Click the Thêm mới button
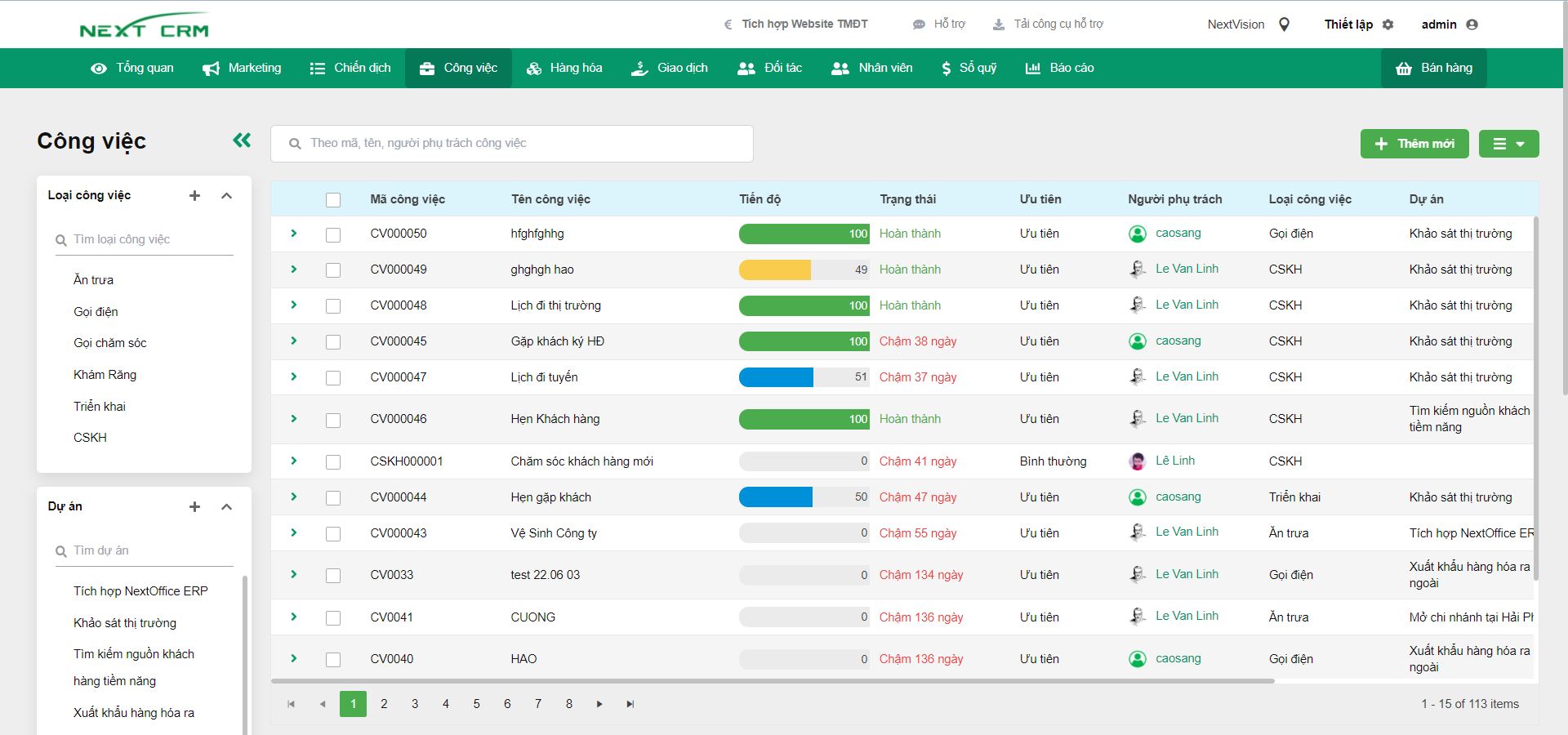This screenshot has width=1568, height=735. pyautogui.click(x=1414, y=144)
